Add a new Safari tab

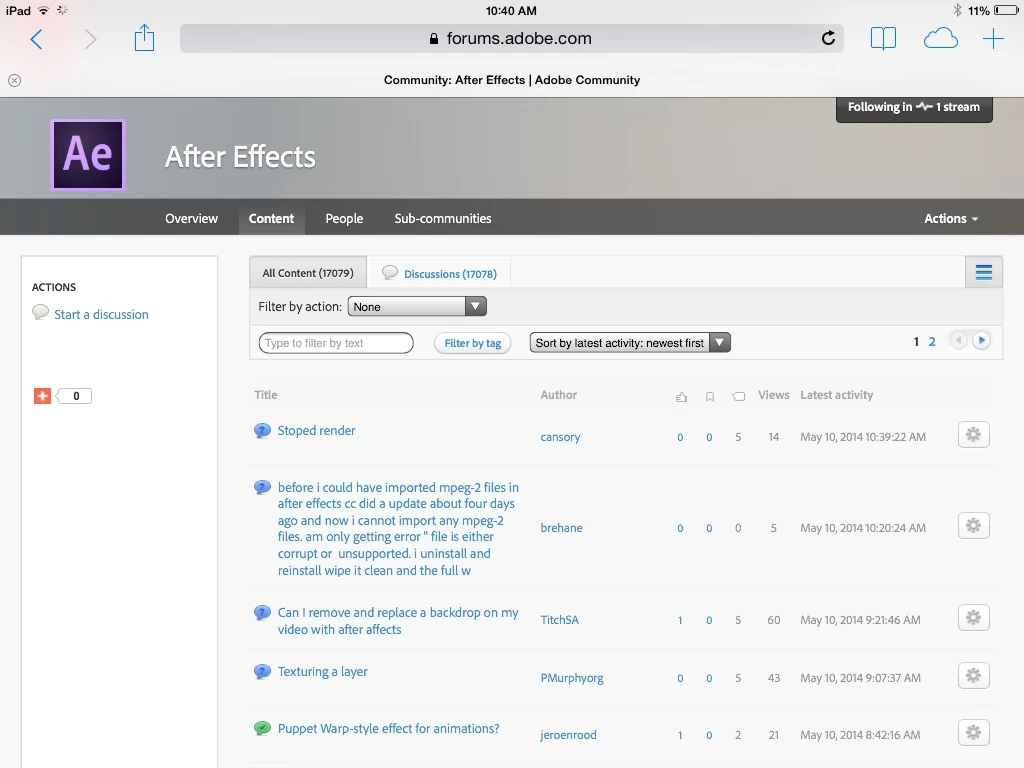(x=993, y=39)
